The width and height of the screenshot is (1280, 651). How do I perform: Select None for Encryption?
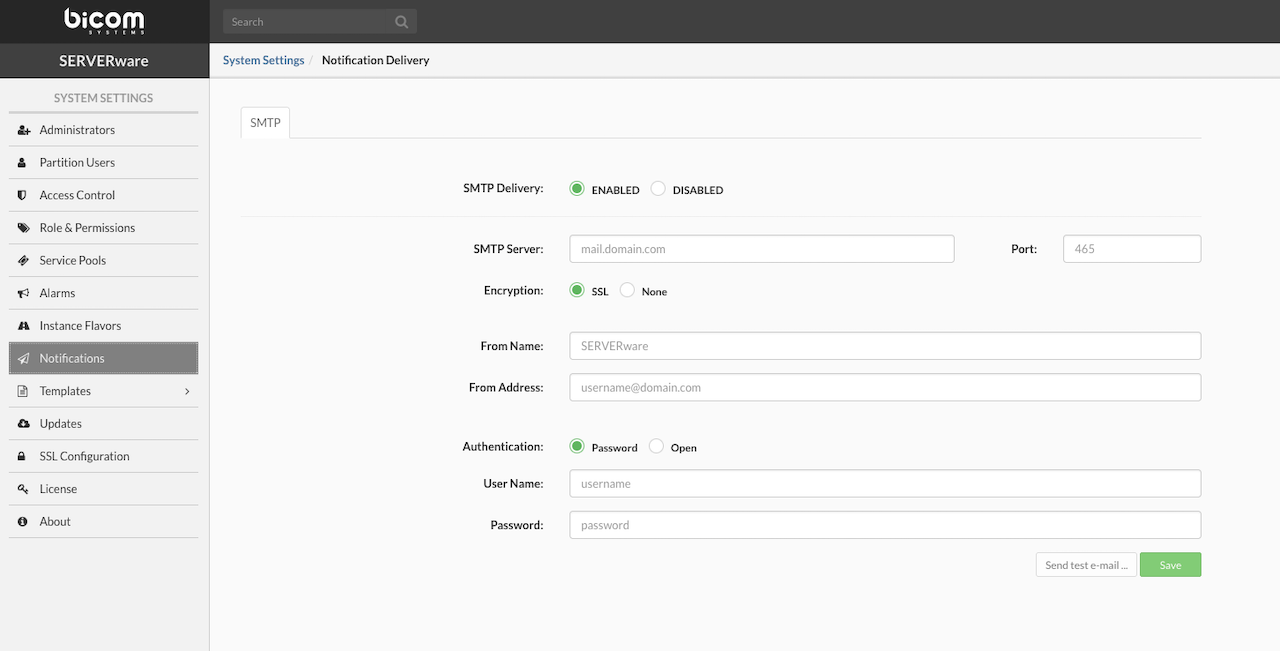(627, 291)
